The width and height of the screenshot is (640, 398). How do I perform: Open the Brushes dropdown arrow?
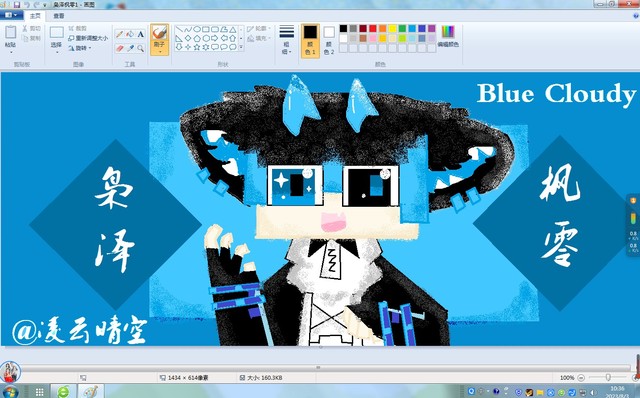(x=160, y=52)
